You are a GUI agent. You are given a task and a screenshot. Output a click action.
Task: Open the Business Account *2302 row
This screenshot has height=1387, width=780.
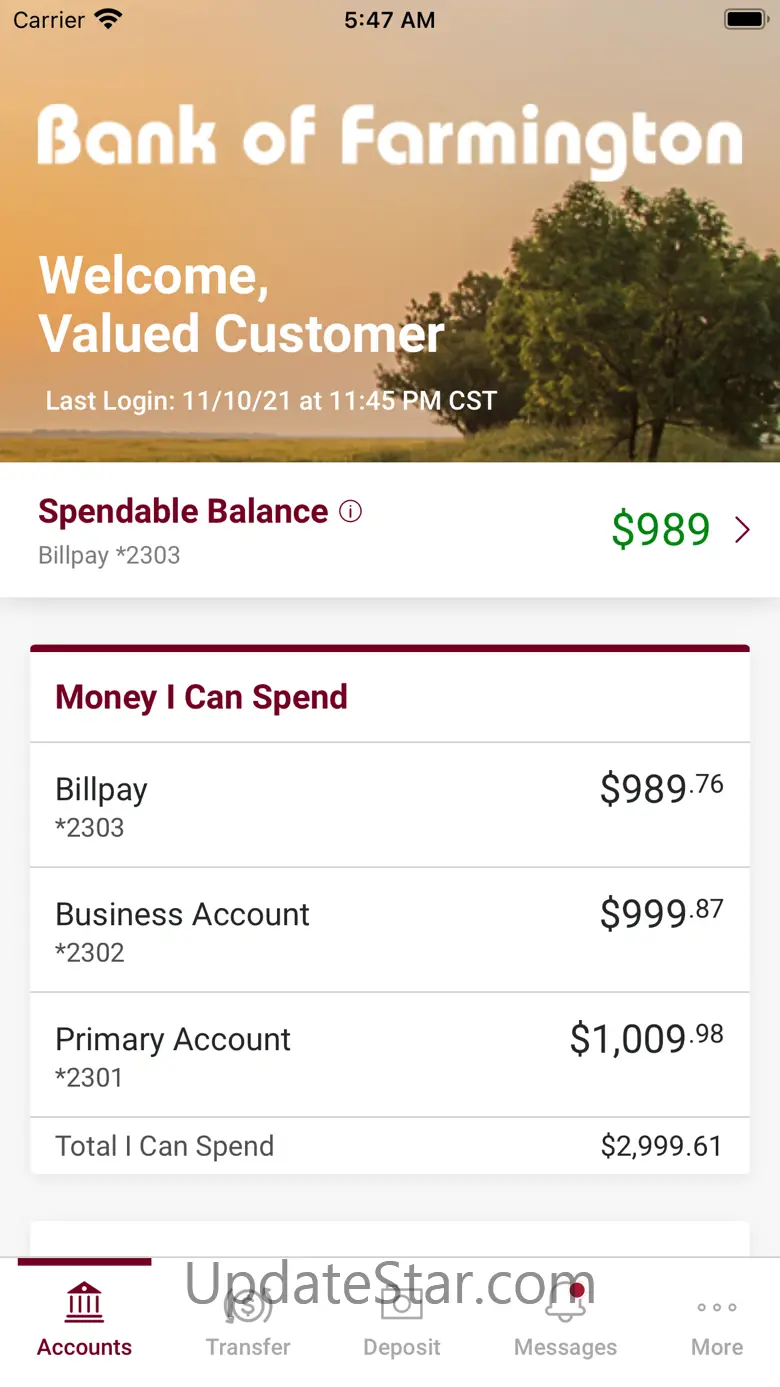point(390,930)
